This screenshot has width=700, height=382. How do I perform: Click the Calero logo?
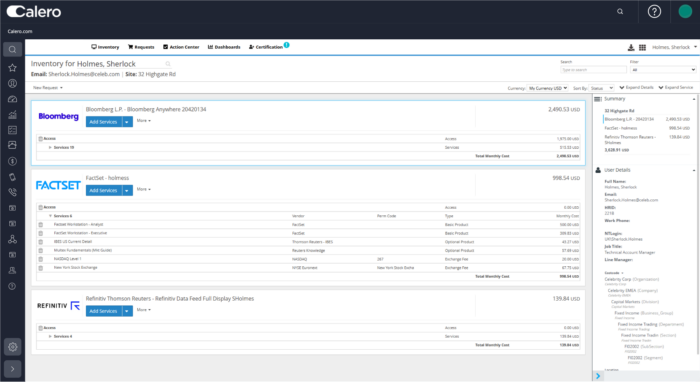click(x=34, y=12)
